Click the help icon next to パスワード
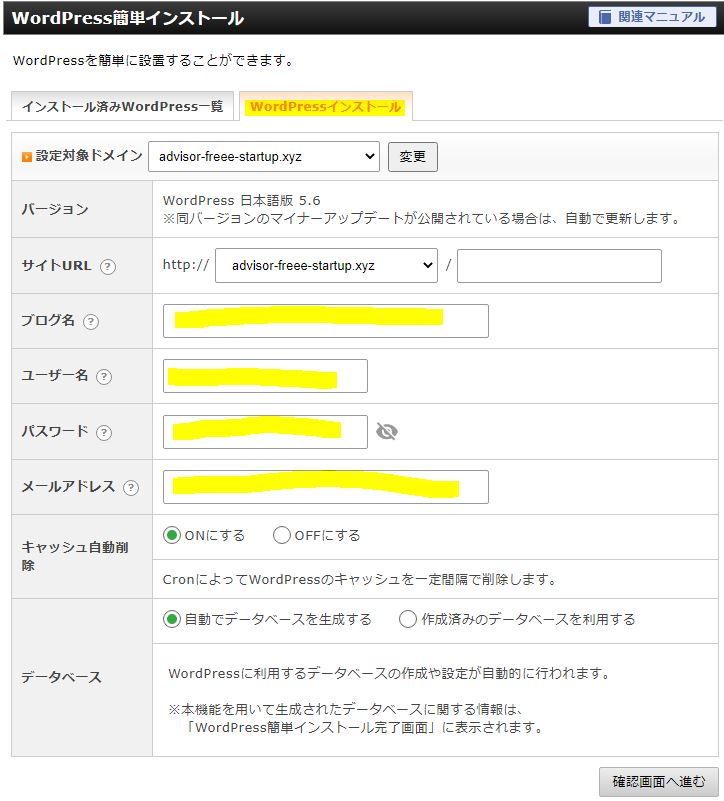The image size is (724, 801). (x=104, y=432)
